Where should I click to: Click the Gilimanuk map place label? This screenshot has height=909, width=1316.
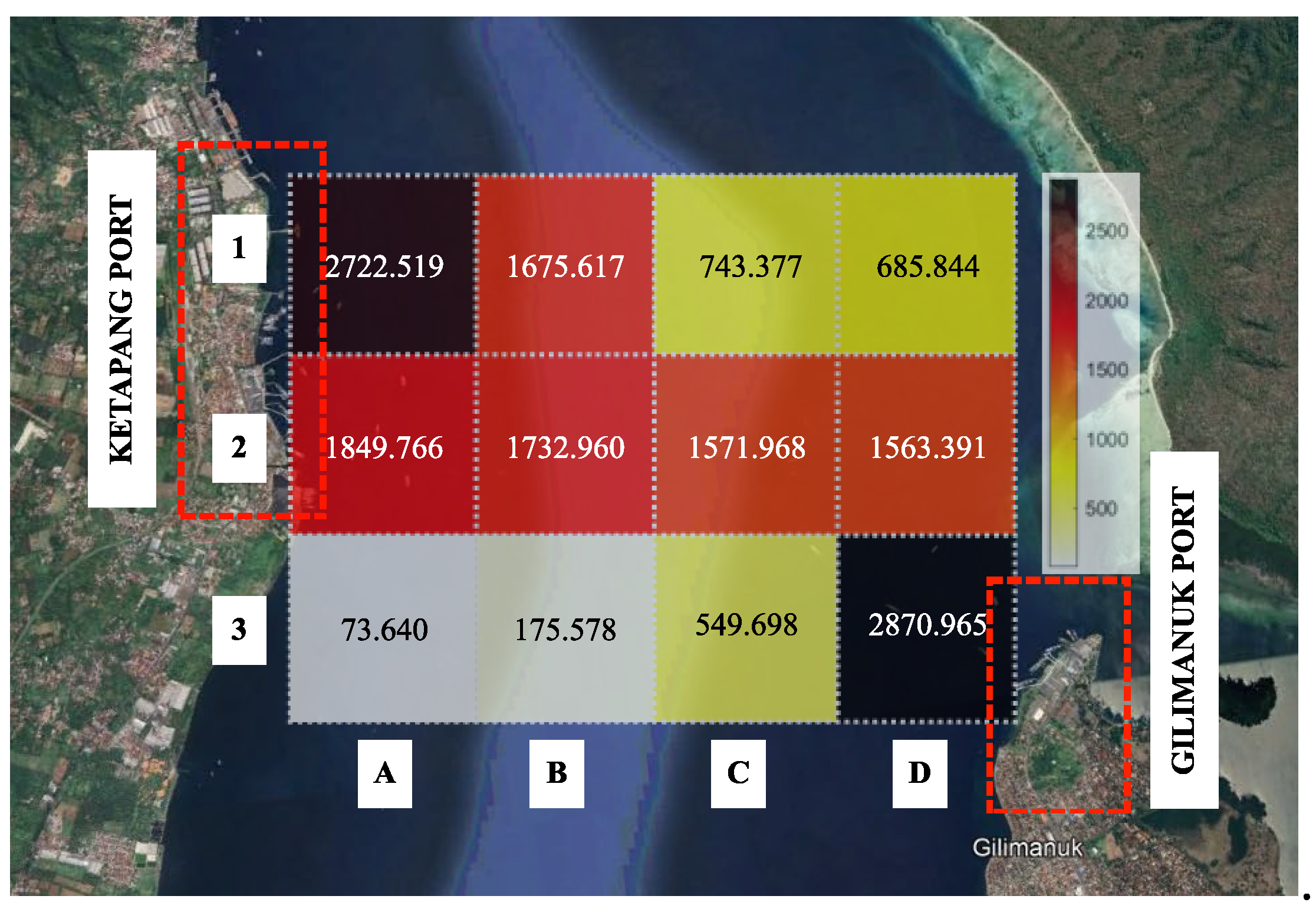[x=1027, y=847]
